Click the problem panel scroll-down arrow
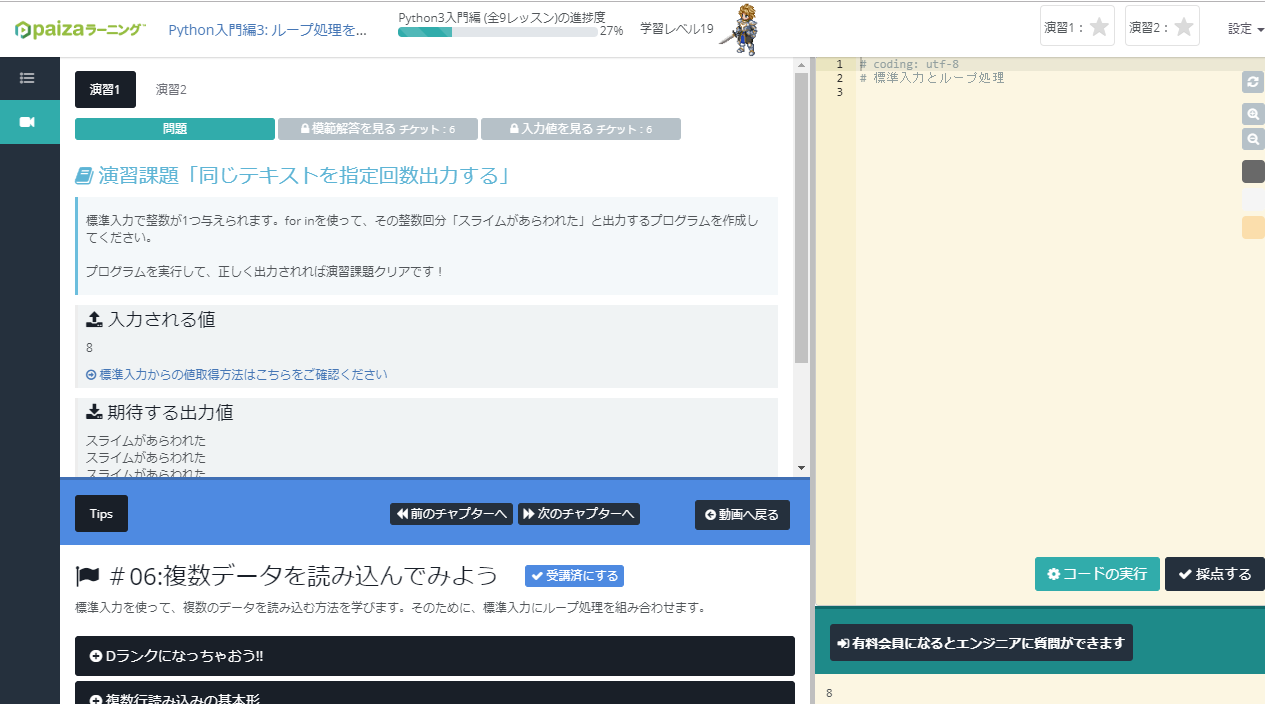This screenshot has height=704, width=1265. pyautogui.click(x=801, y=467)
